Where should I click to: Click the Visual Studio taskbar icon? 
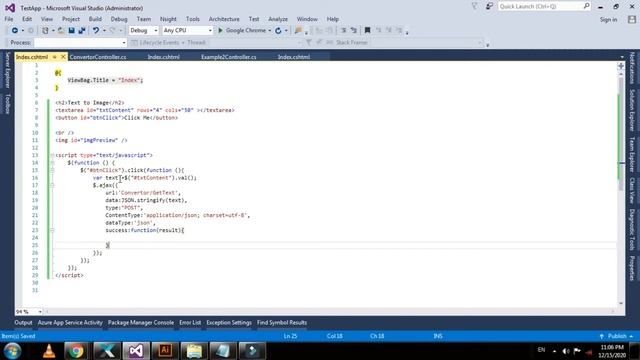136,351
